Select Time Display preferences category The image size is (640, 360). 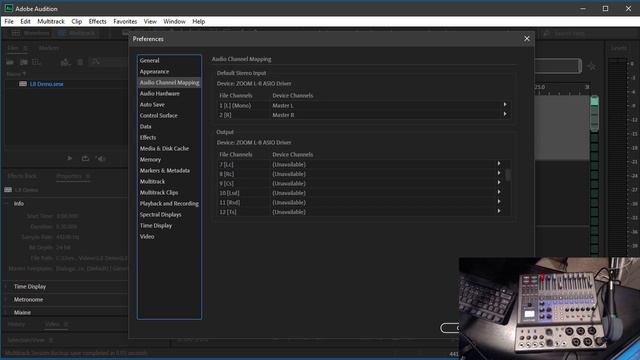(156, 226)
